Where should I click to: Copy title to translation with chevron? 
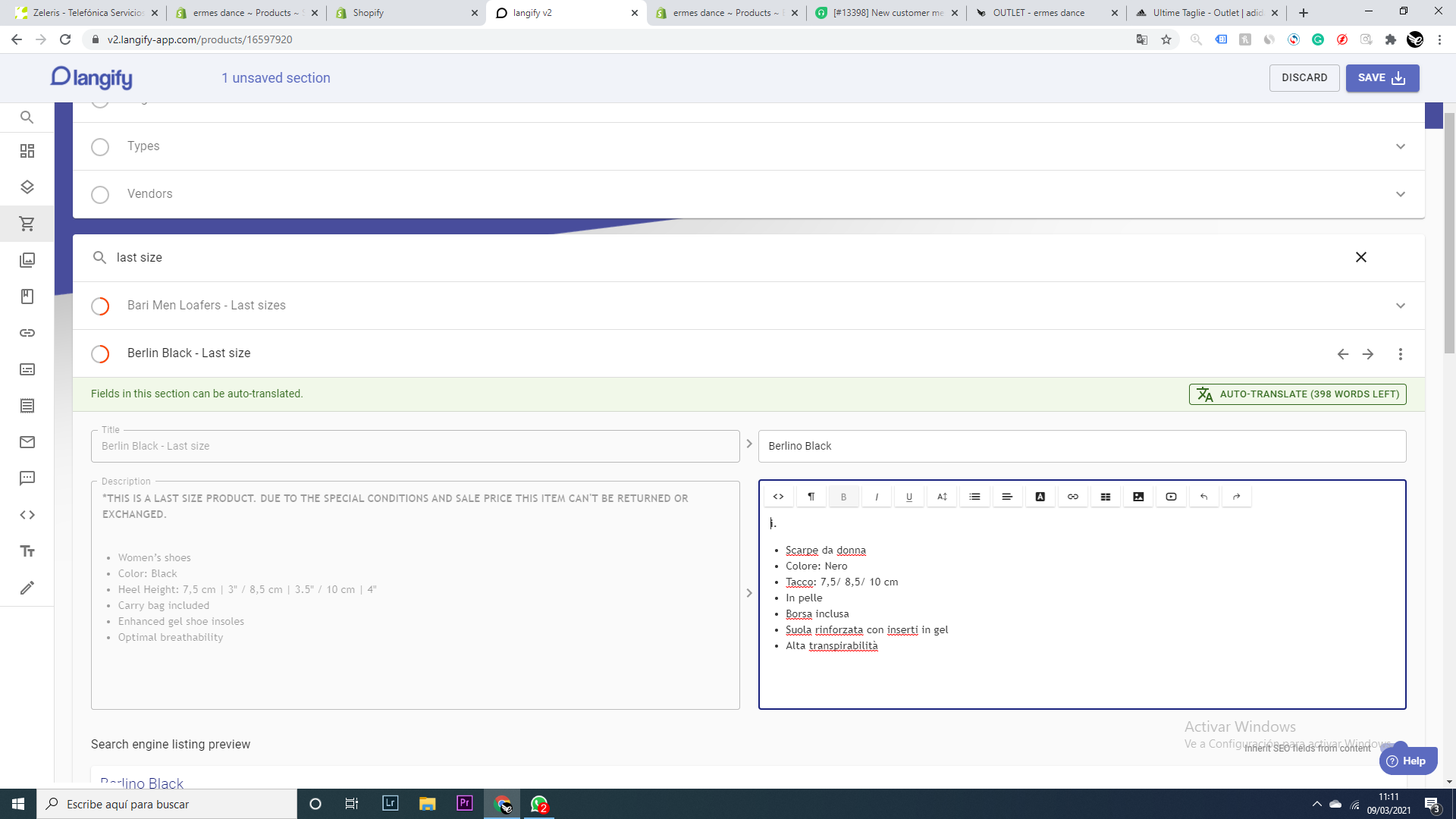749,444
